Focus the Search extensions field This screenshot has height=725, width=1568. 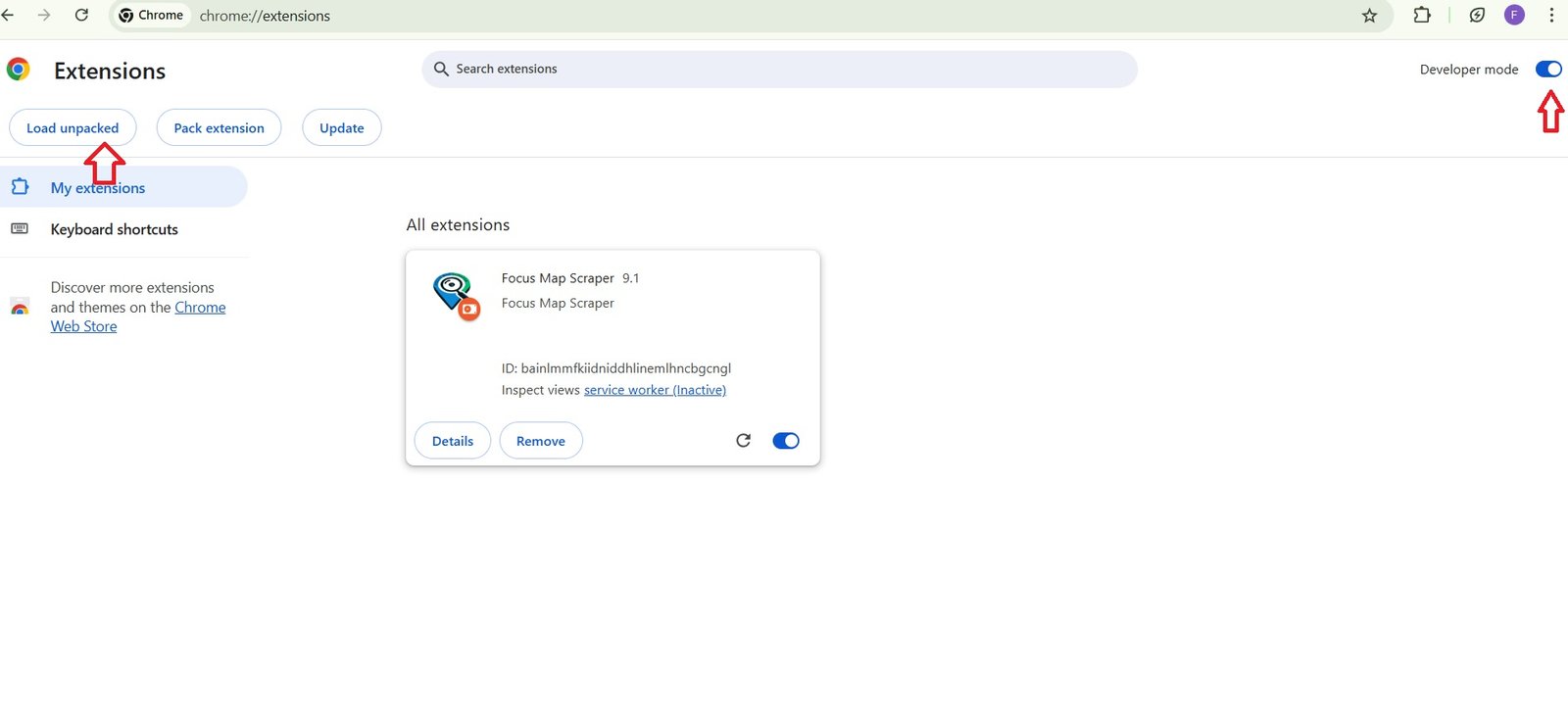[x=779, y=69]
